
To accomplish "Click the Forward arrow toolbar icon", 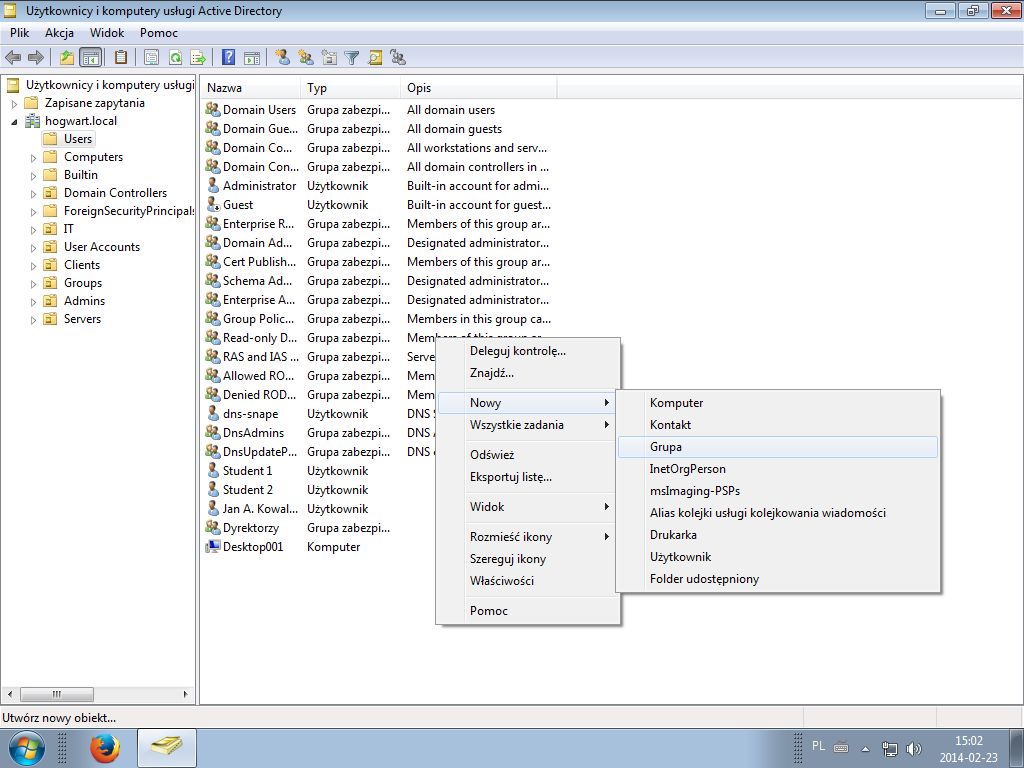I will 36,57.
